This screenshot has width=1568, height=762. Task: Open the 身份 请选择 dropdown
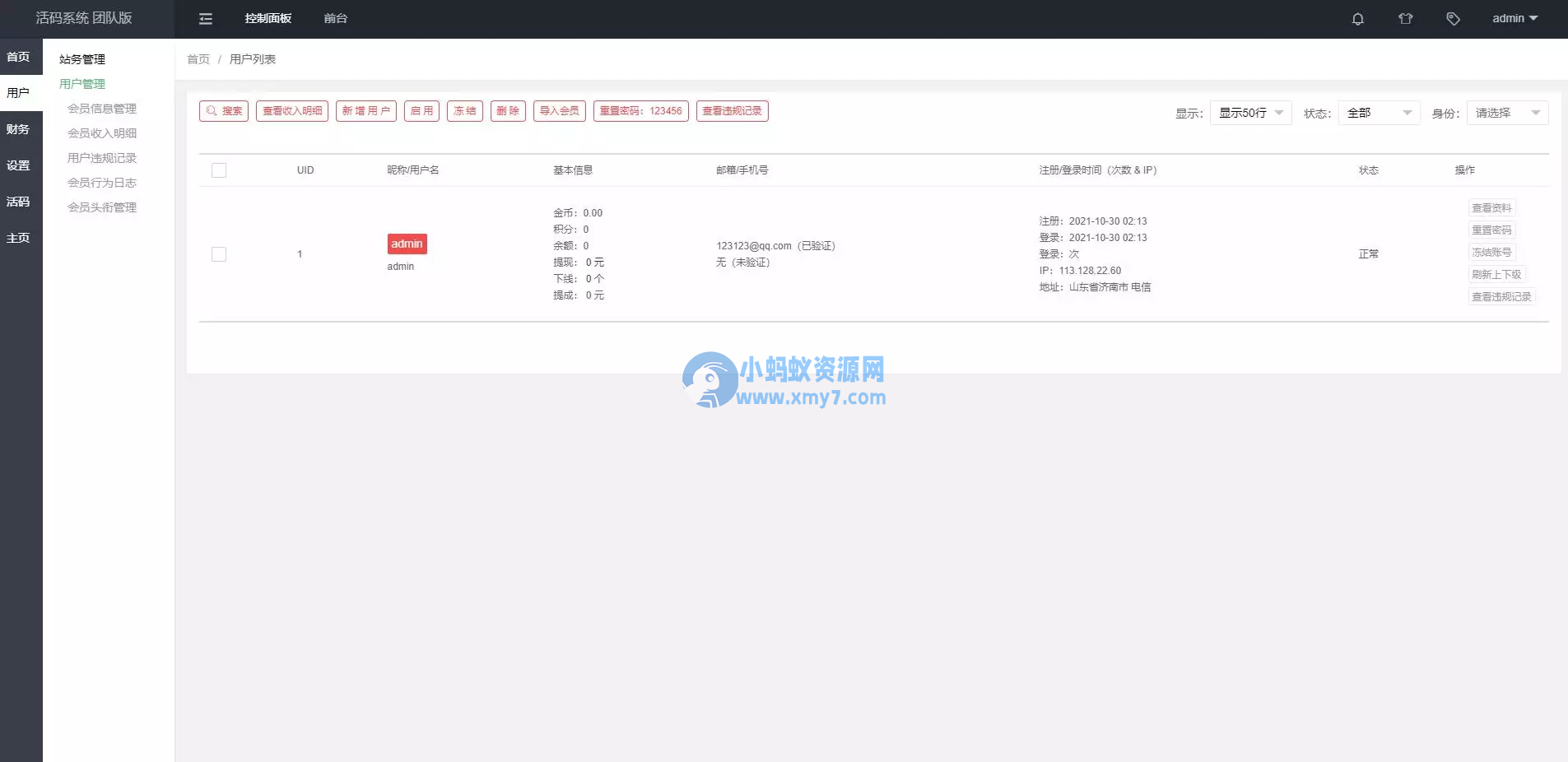point(1506,113)
